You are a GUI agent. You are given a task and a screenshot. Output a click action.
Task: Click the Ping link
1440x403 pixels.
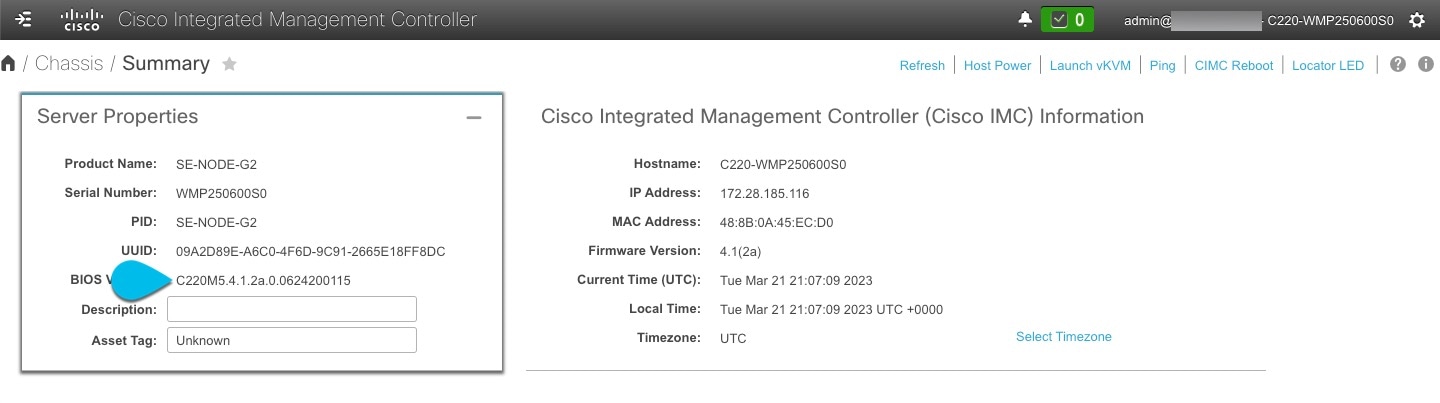coord(1162,65)
